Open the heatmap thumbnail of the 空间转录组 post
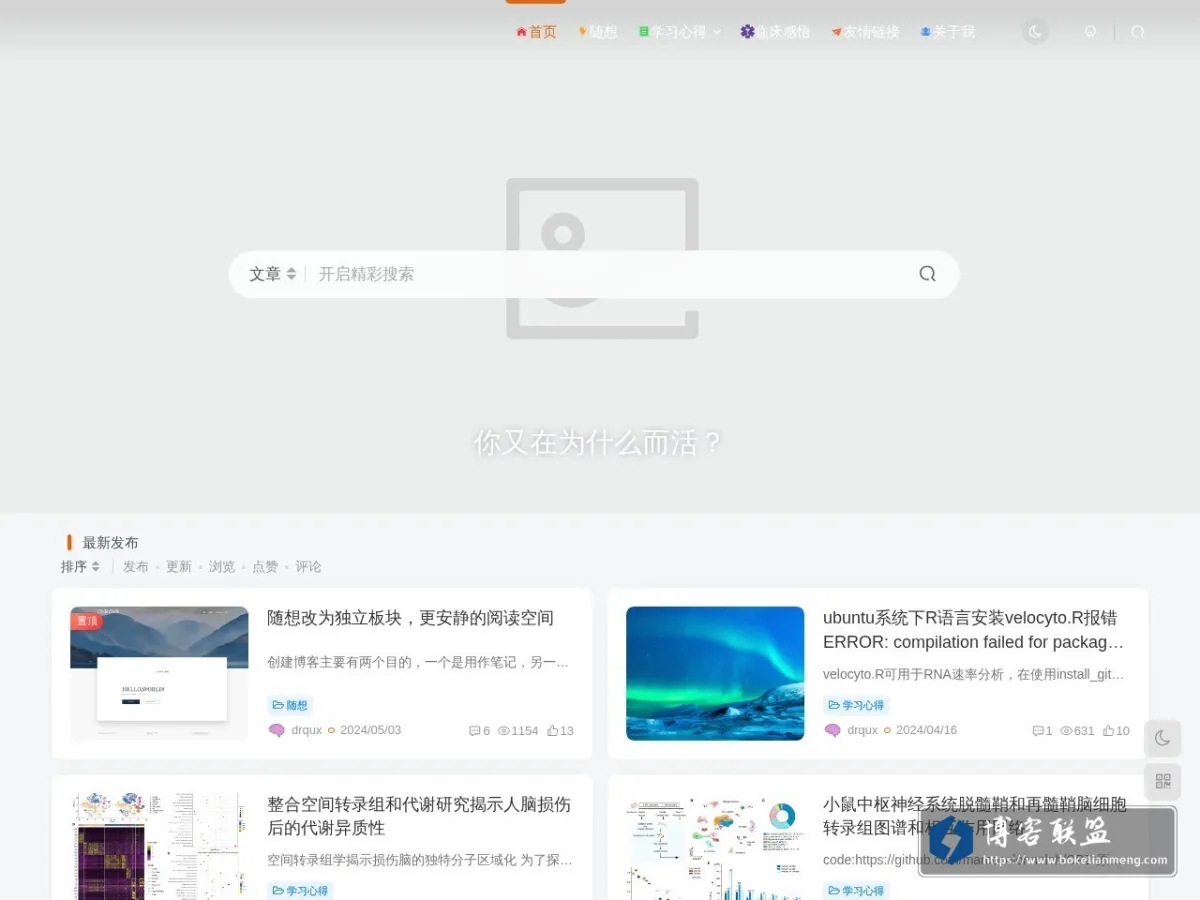 (159, 846)
